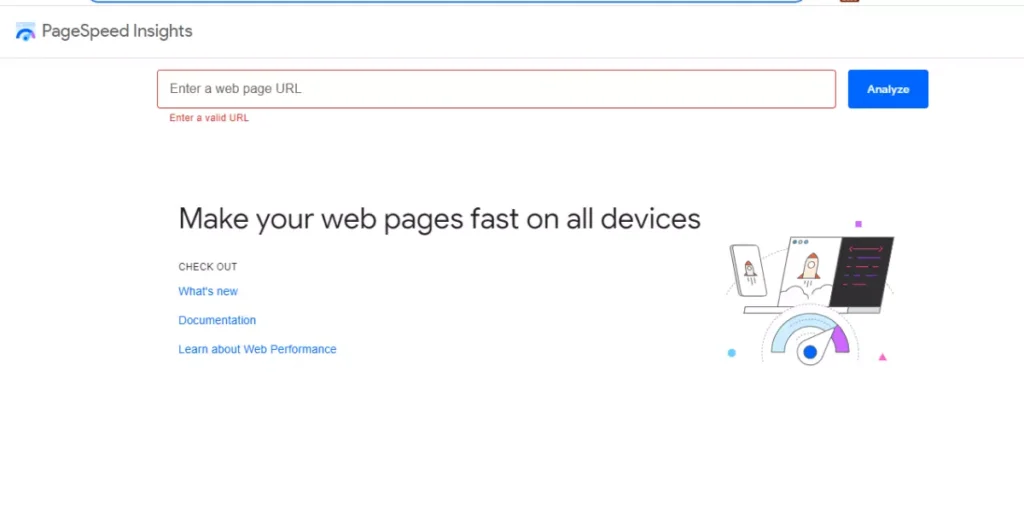
Task: Open the What's new link
Action: [208, 291]
